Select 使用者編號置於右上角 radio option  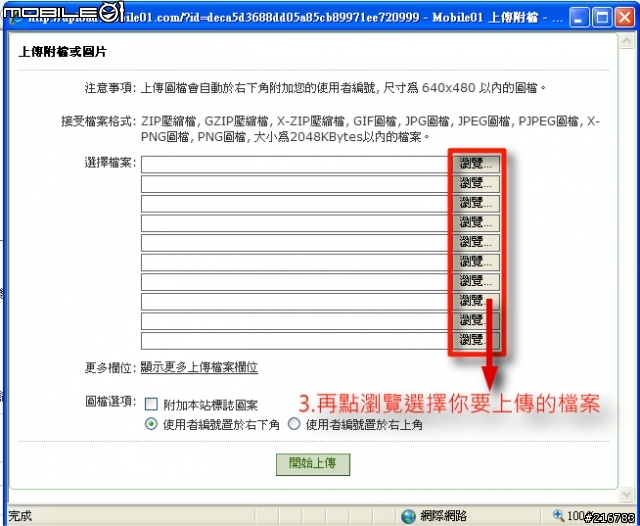click(x=294, y=424)
